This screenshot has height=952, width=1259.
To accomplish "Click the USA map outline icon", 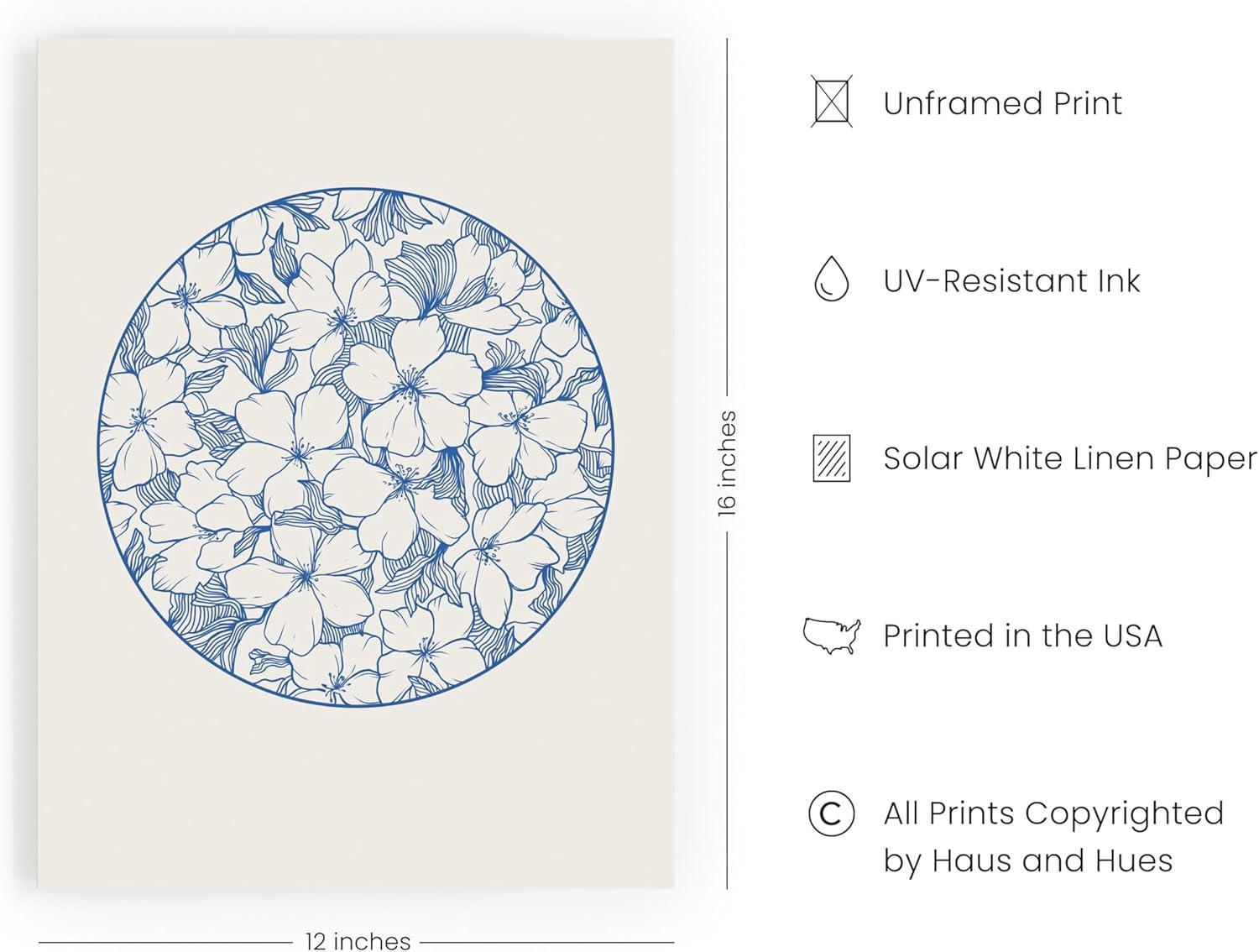I will click(x=831, y=636).
